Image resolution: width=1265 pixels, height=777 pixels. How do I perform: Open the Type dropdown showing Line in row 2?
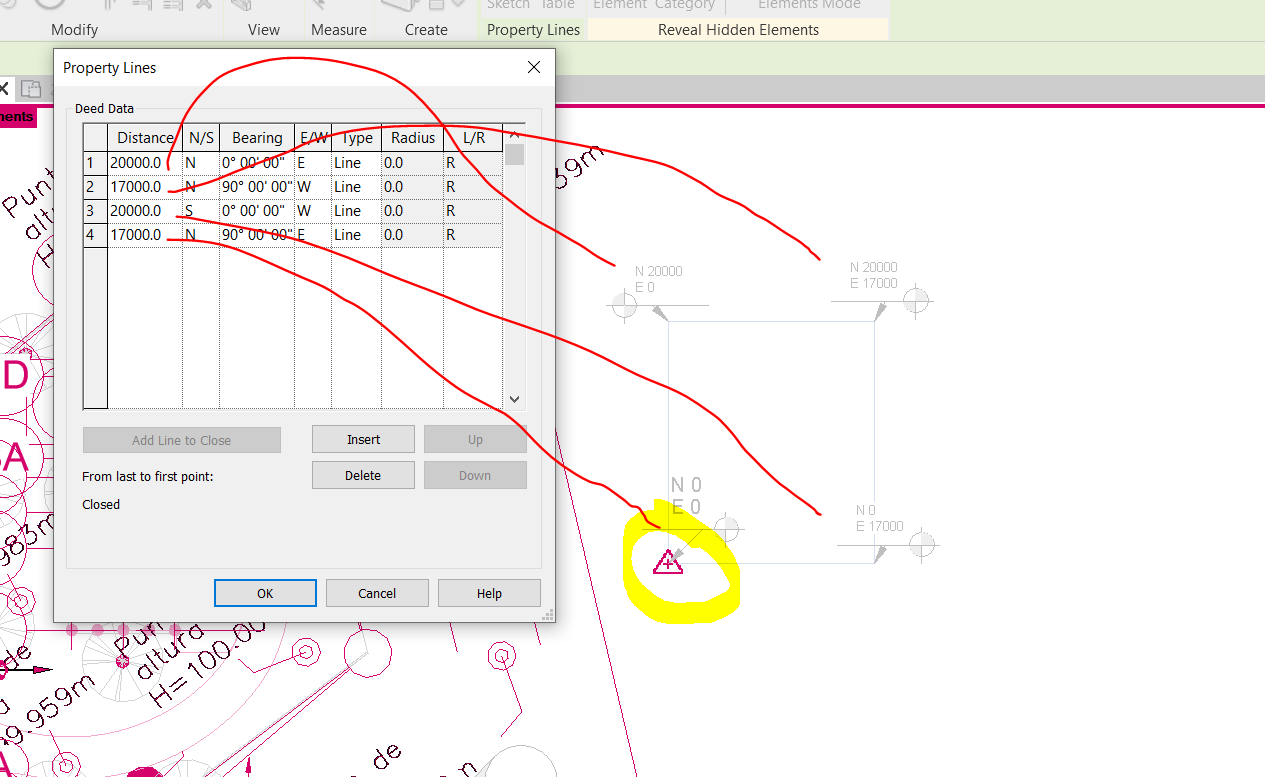pos(355,186)
